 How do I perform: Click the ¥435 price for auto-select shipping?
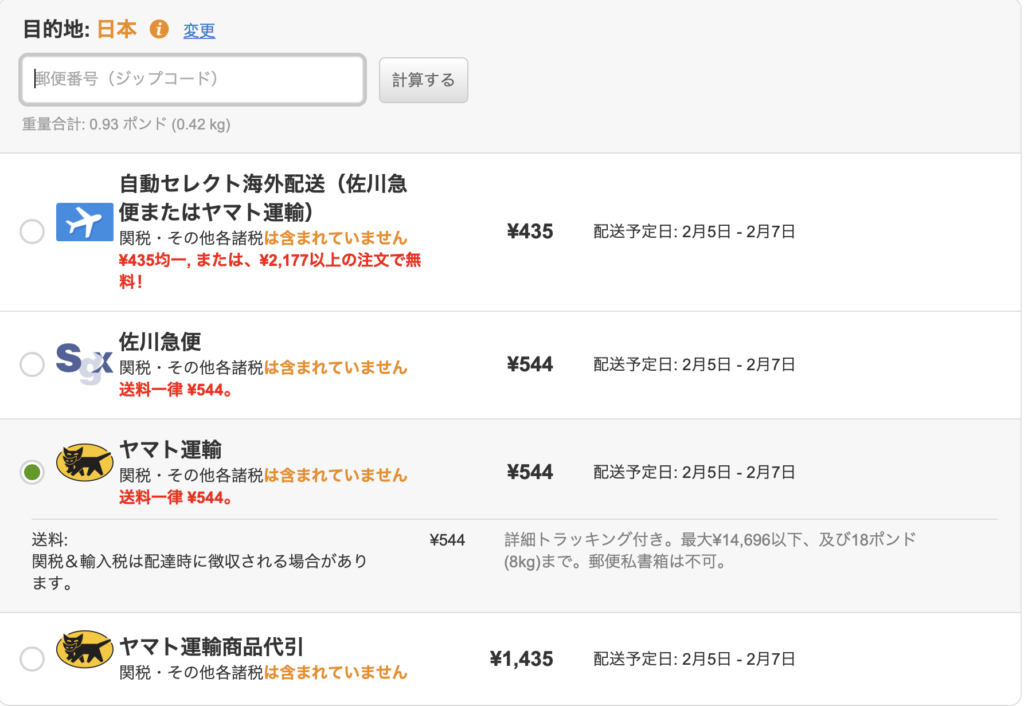tap(529, 232)
